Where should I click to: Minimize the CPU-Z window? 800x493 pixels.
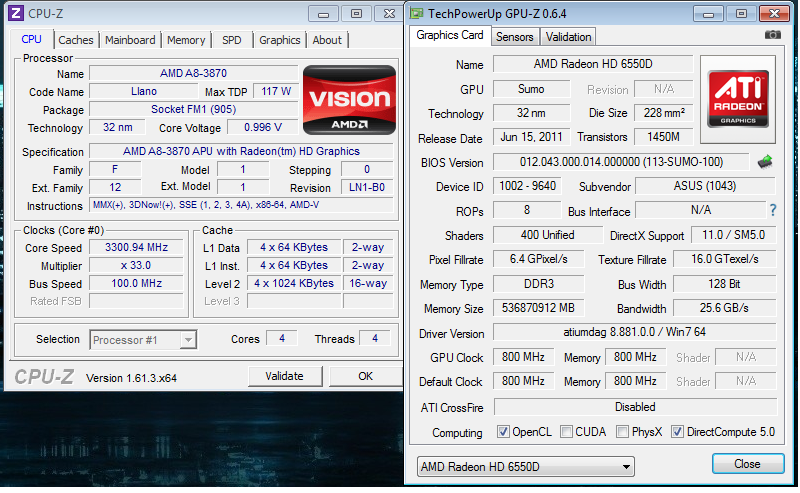pyautogui.click(x=323, y=14)
